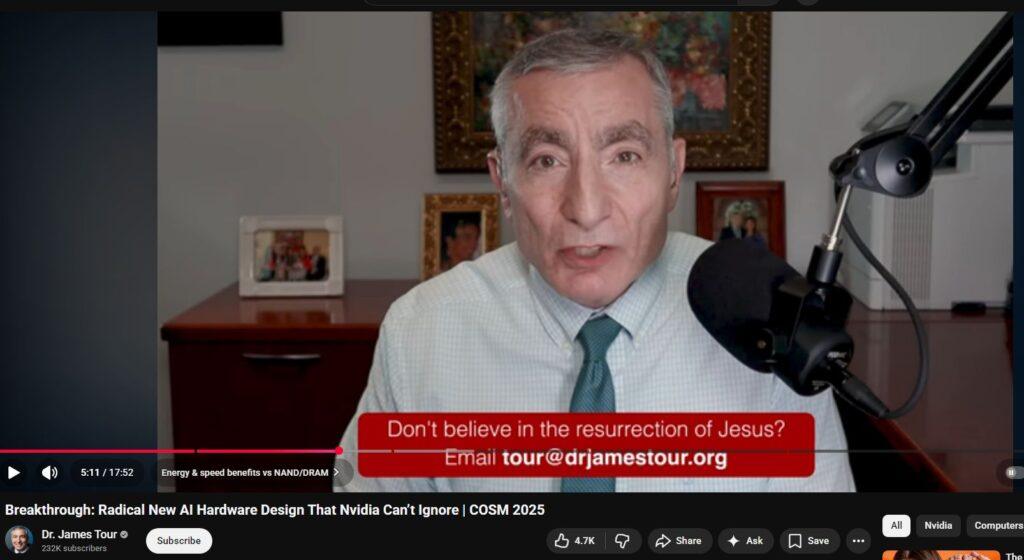Open Dr. James Tour channel avatar
The height and width of the screenshot is (560, 1024).
click(19, 540)
